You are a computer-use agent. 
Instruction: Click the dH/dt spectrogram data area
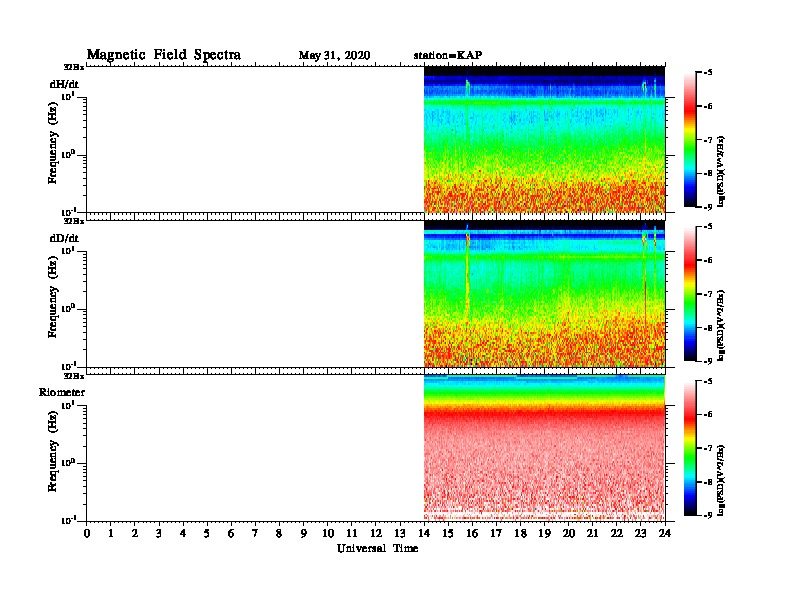544,139
